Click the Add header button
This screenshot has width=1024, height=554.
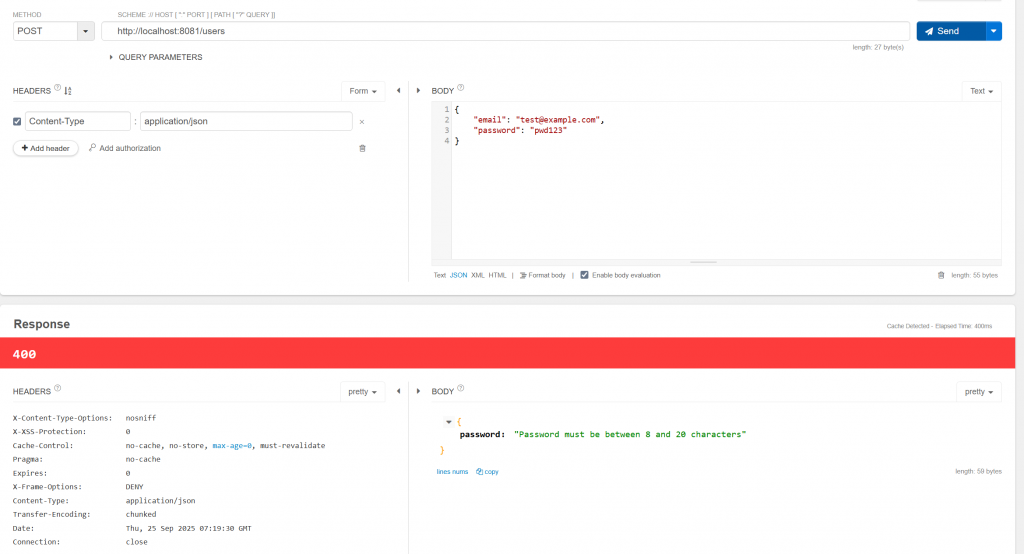click(46, 148)
